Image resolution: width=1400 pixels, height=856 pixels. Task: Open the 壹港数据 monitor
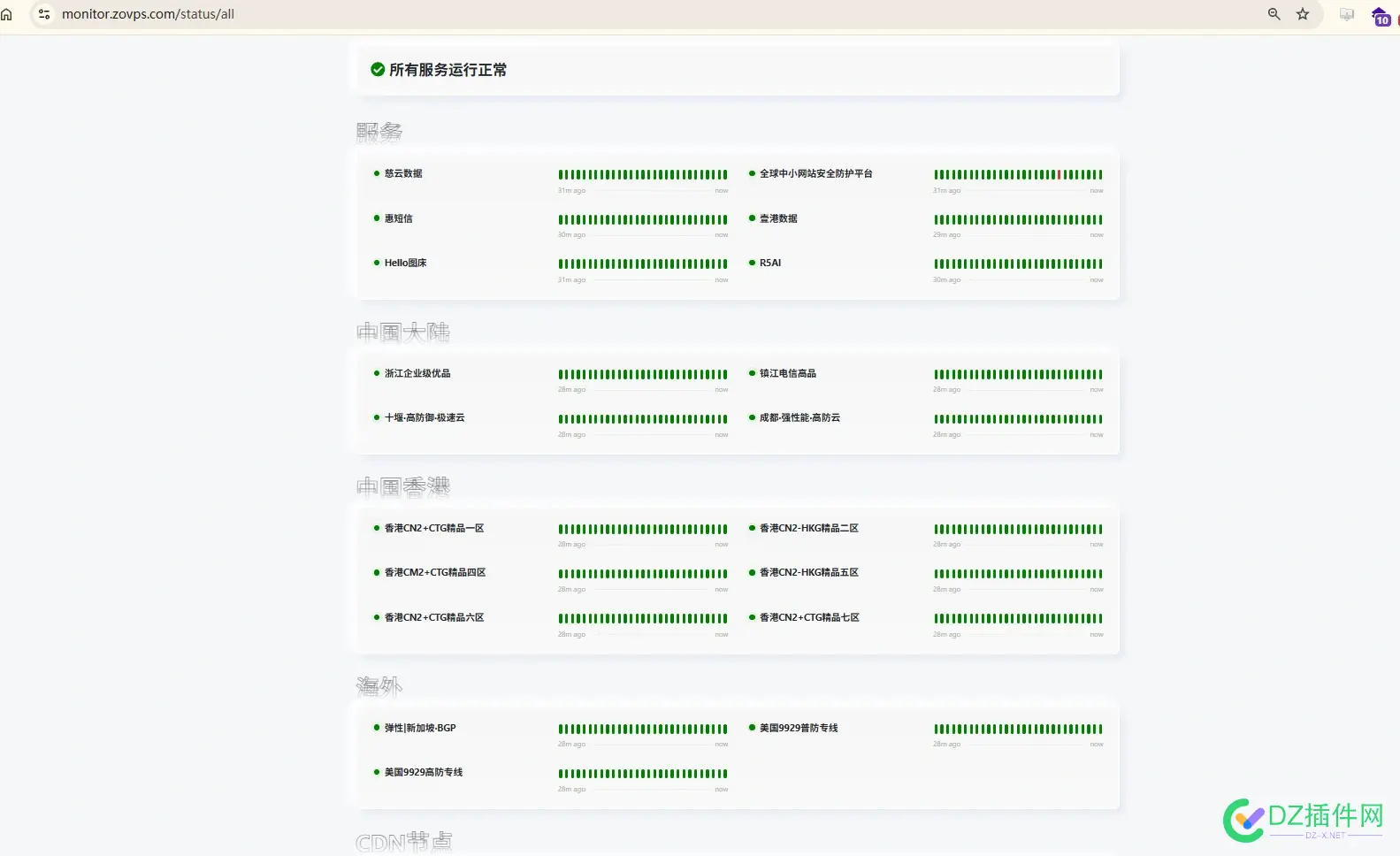click(778, 218)
